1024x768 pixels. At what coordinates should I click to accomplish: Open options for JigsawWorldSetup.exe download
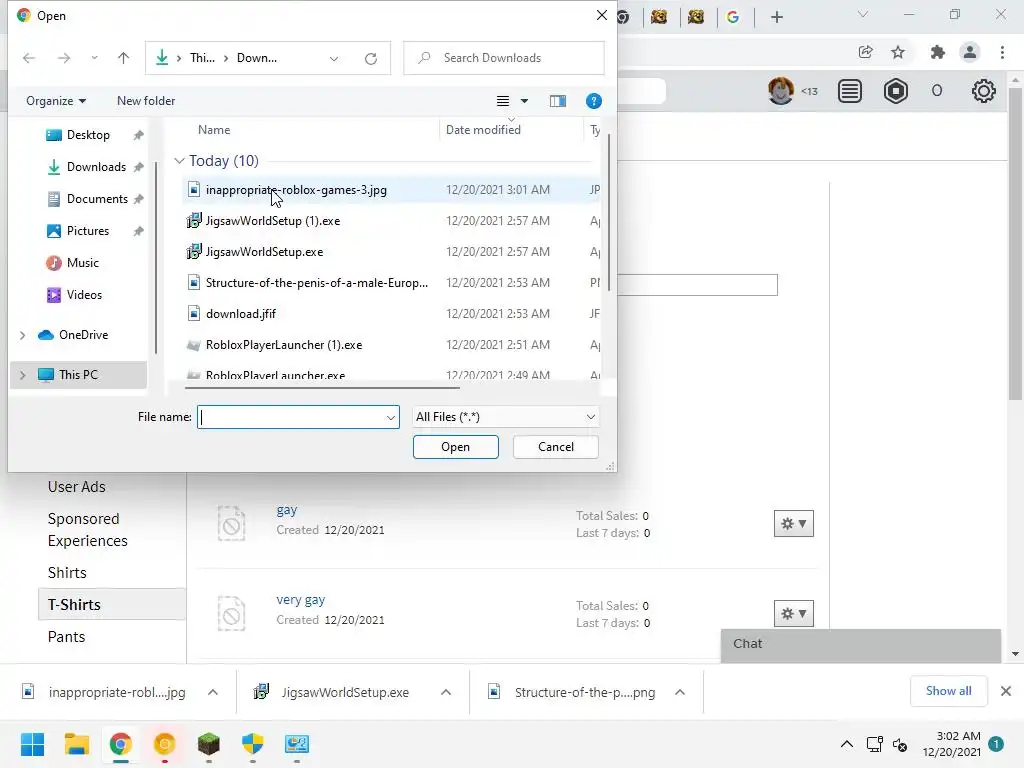tap(445, 692)
